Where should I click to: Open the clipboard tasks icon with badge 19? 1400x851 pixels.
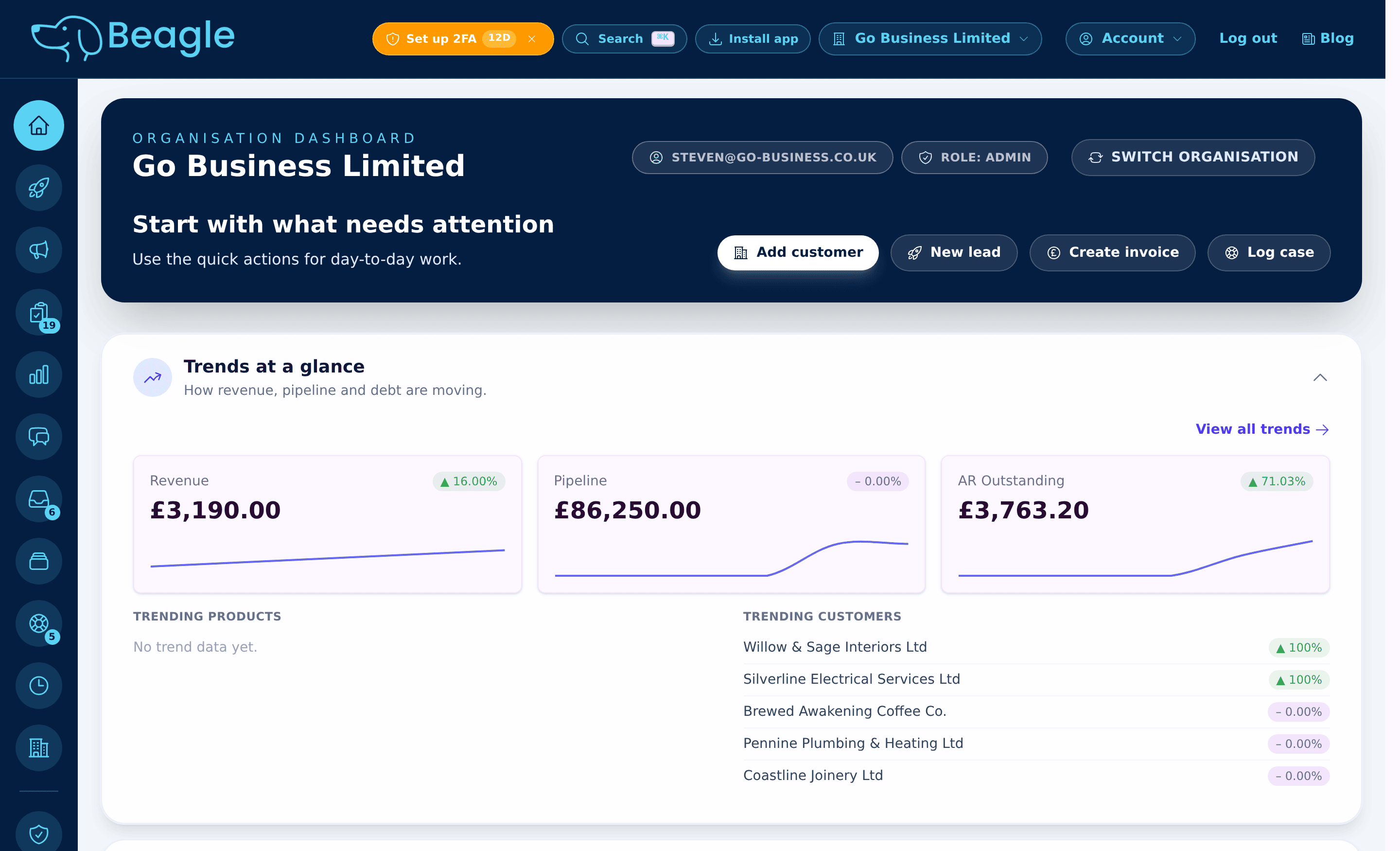[38, 312]
